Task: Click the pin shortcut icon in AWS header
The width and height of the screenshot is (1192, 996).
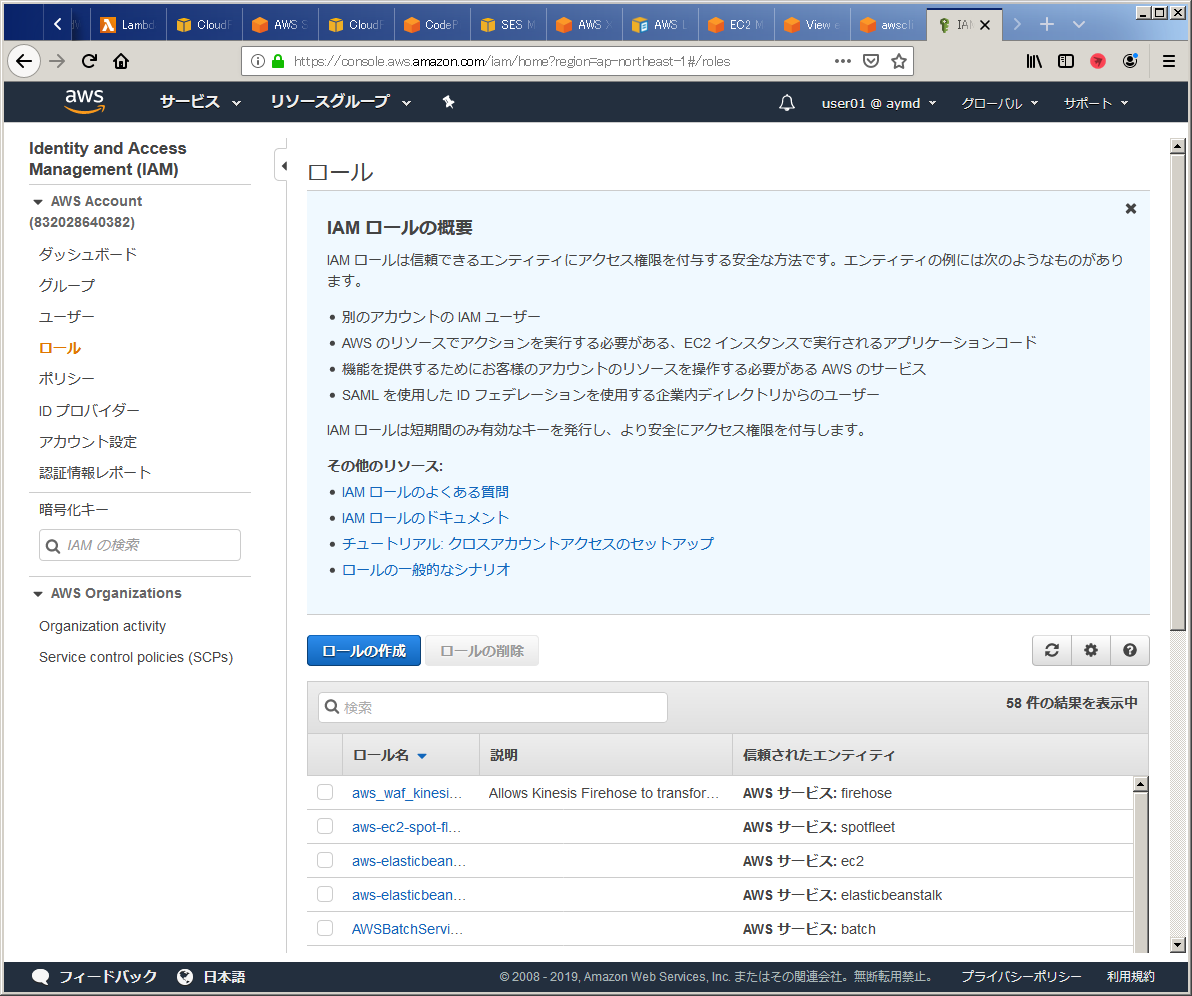Action: coord(449,102)
